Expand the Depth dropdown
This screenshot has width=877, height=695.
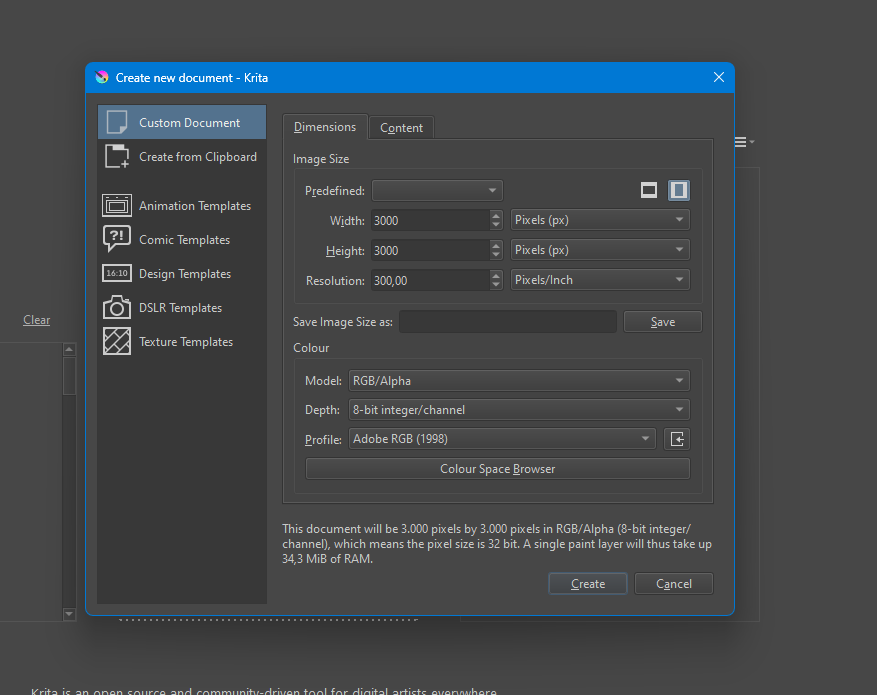click(518, 409)
